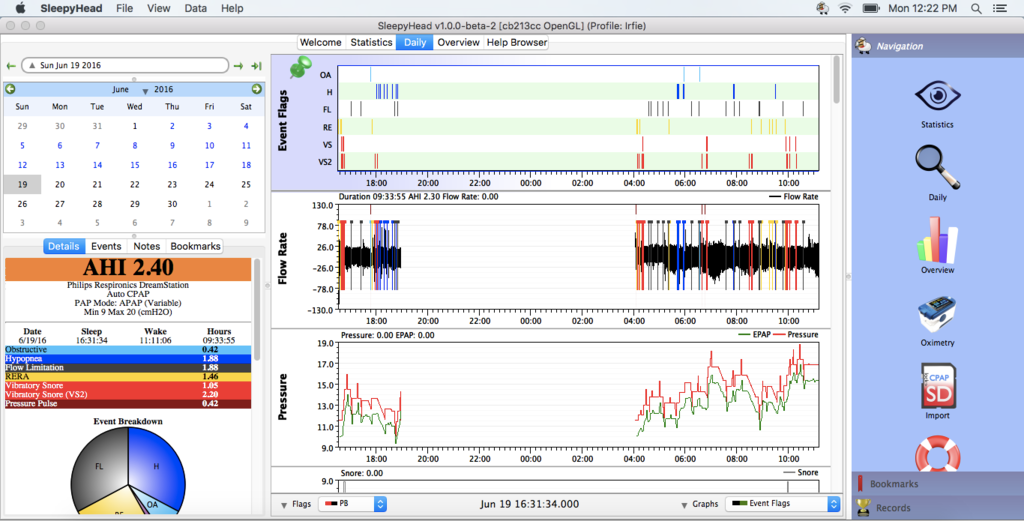Open the View menu
This screenshot has width=1024, height=521.
tap(159, 8)
